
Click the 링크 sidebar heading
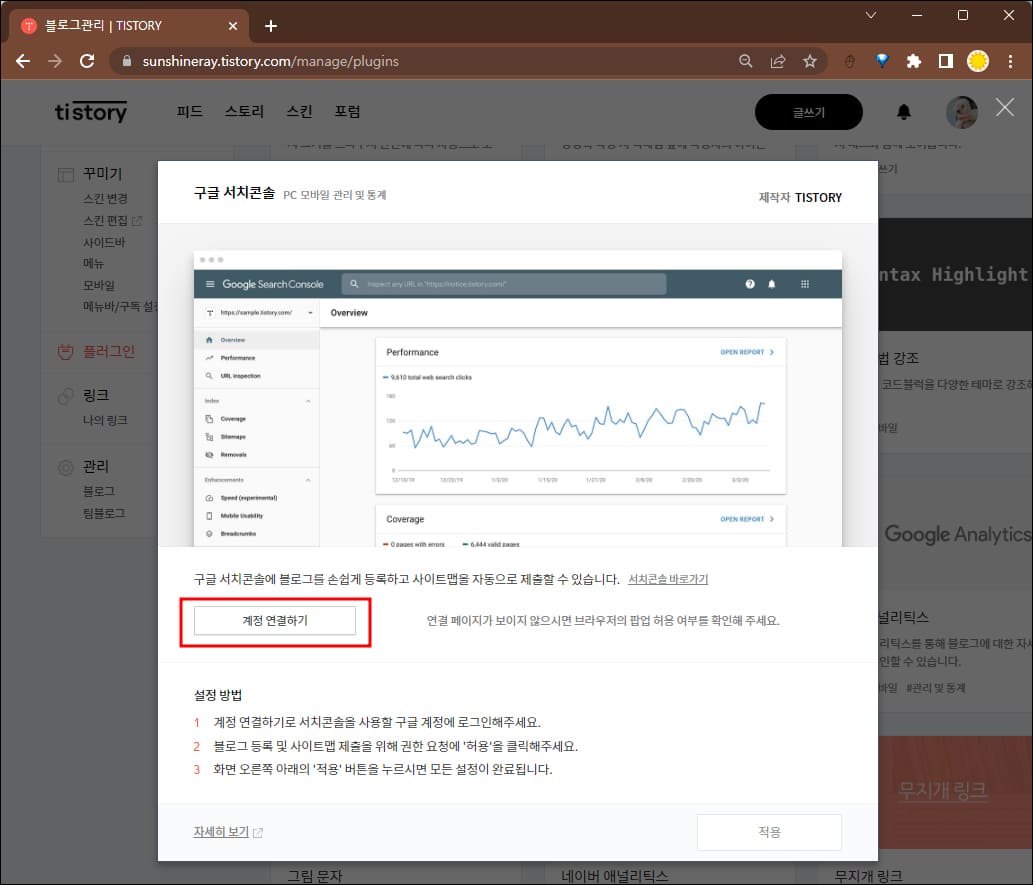coord(96,395)
